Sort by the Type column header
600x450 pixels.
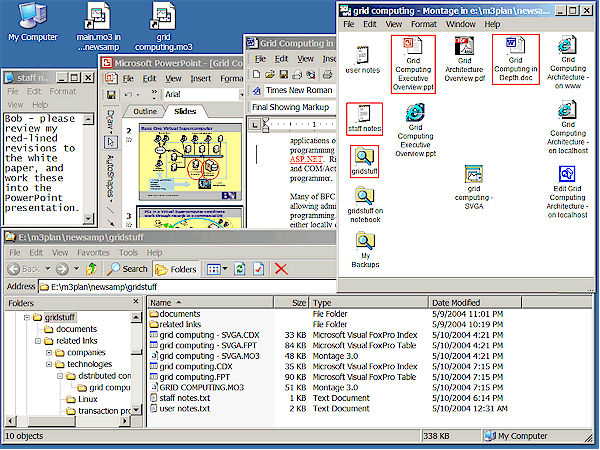(x=368, y=303)
